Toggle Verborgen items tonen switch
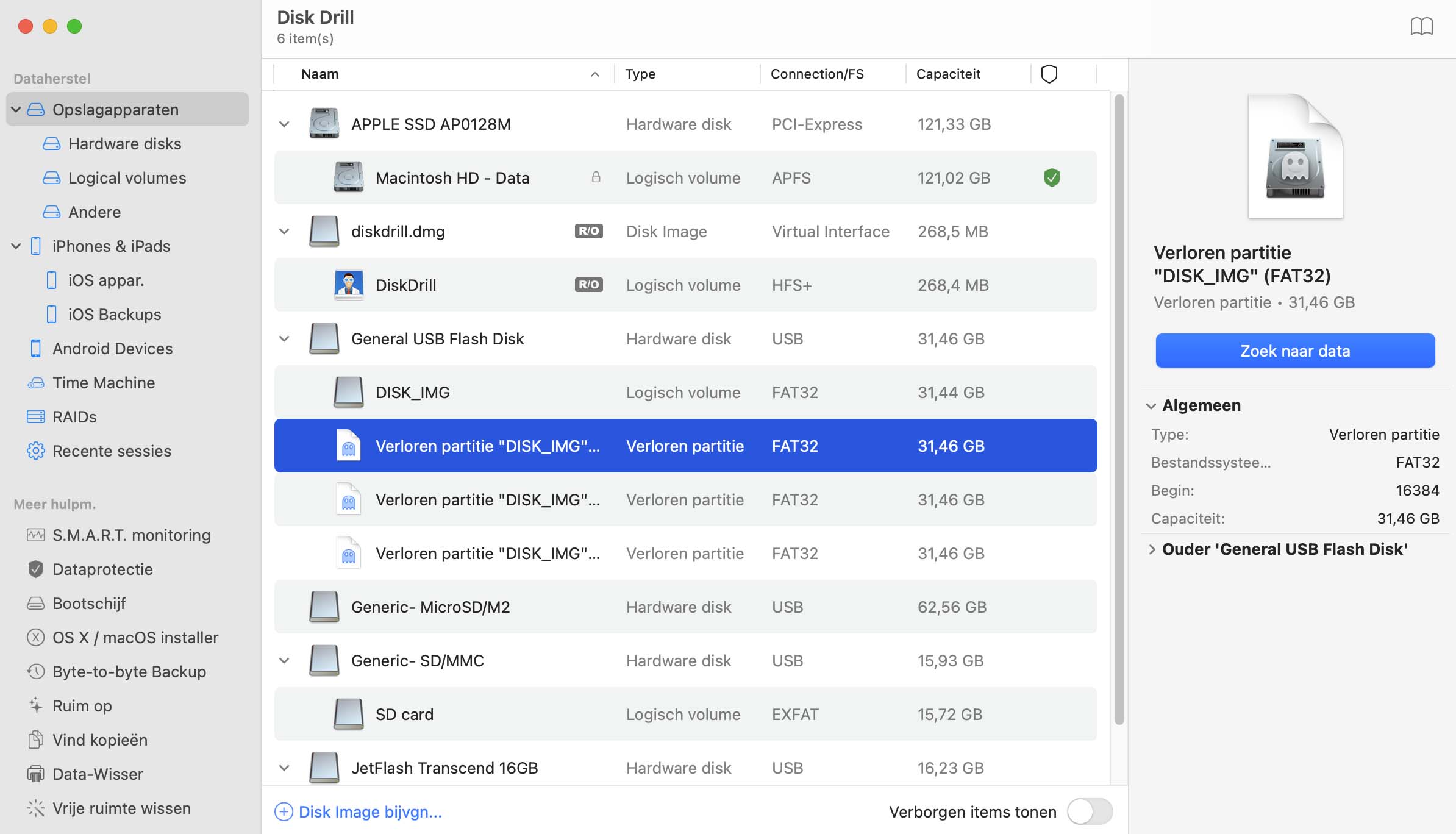 click(1090, 811)
